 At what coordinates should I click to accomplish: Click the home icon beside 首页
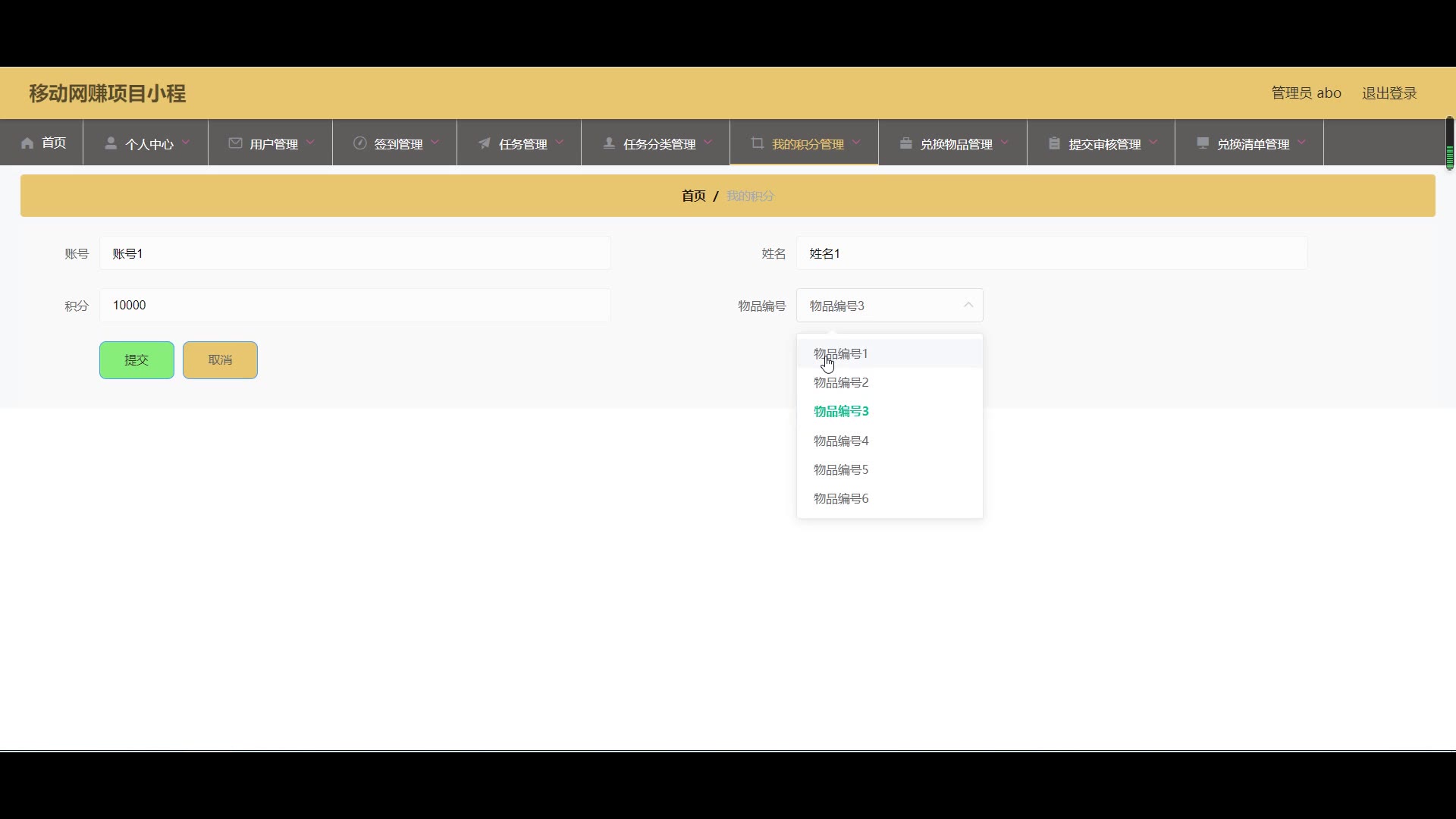(x=27, y=143)
